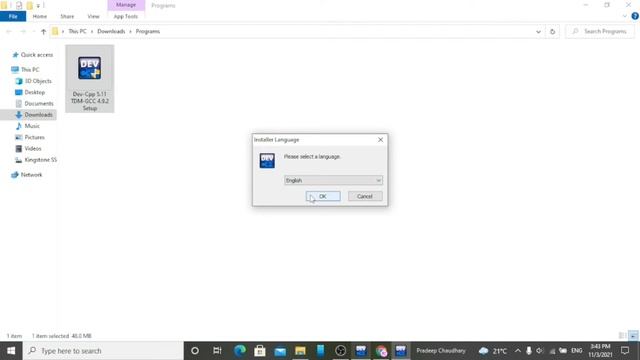
Task: Click Cancel in the Installer Language dialog
Action: [x=365, y=196]
